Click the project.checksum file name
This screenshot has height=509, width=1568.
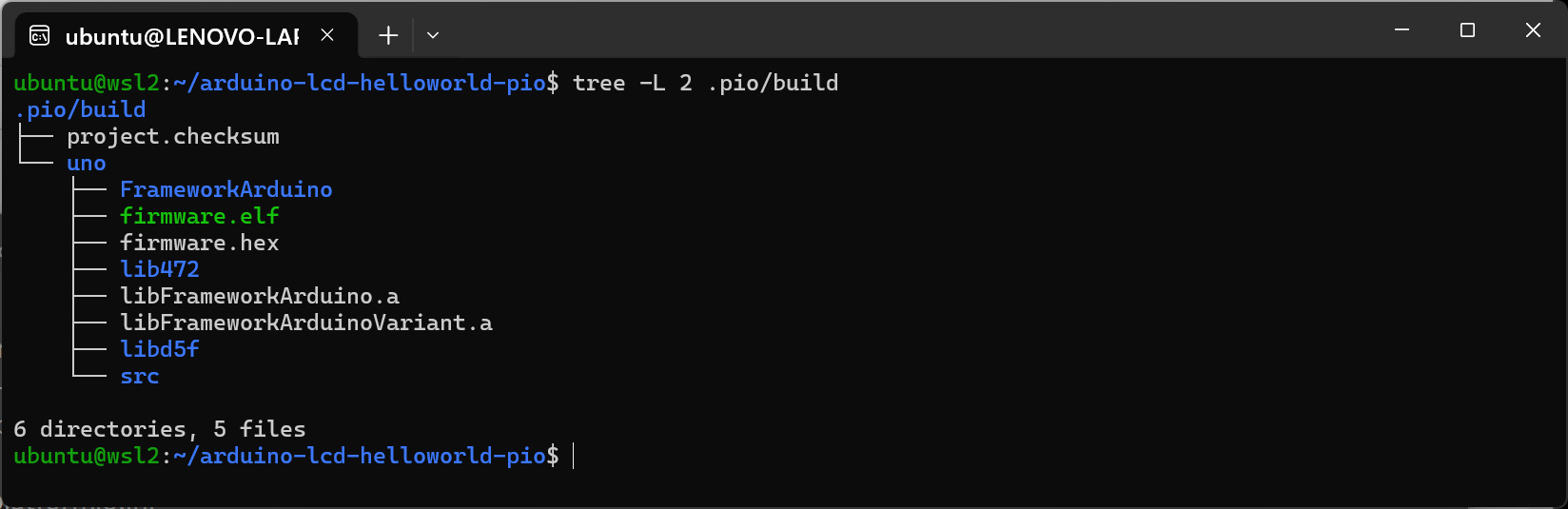[172, 136]
